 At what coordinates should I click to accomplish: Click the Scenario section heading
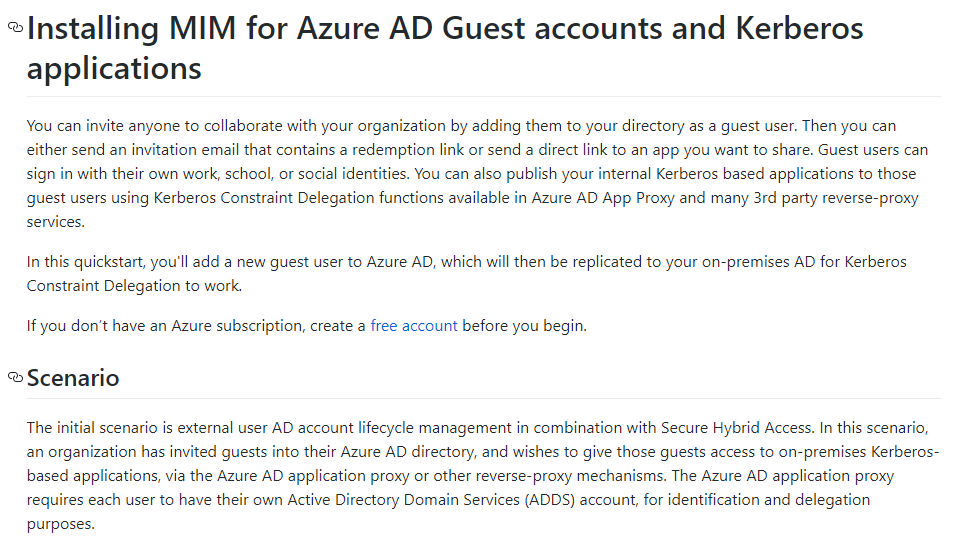pyautogui.click(x=73, y=378)
